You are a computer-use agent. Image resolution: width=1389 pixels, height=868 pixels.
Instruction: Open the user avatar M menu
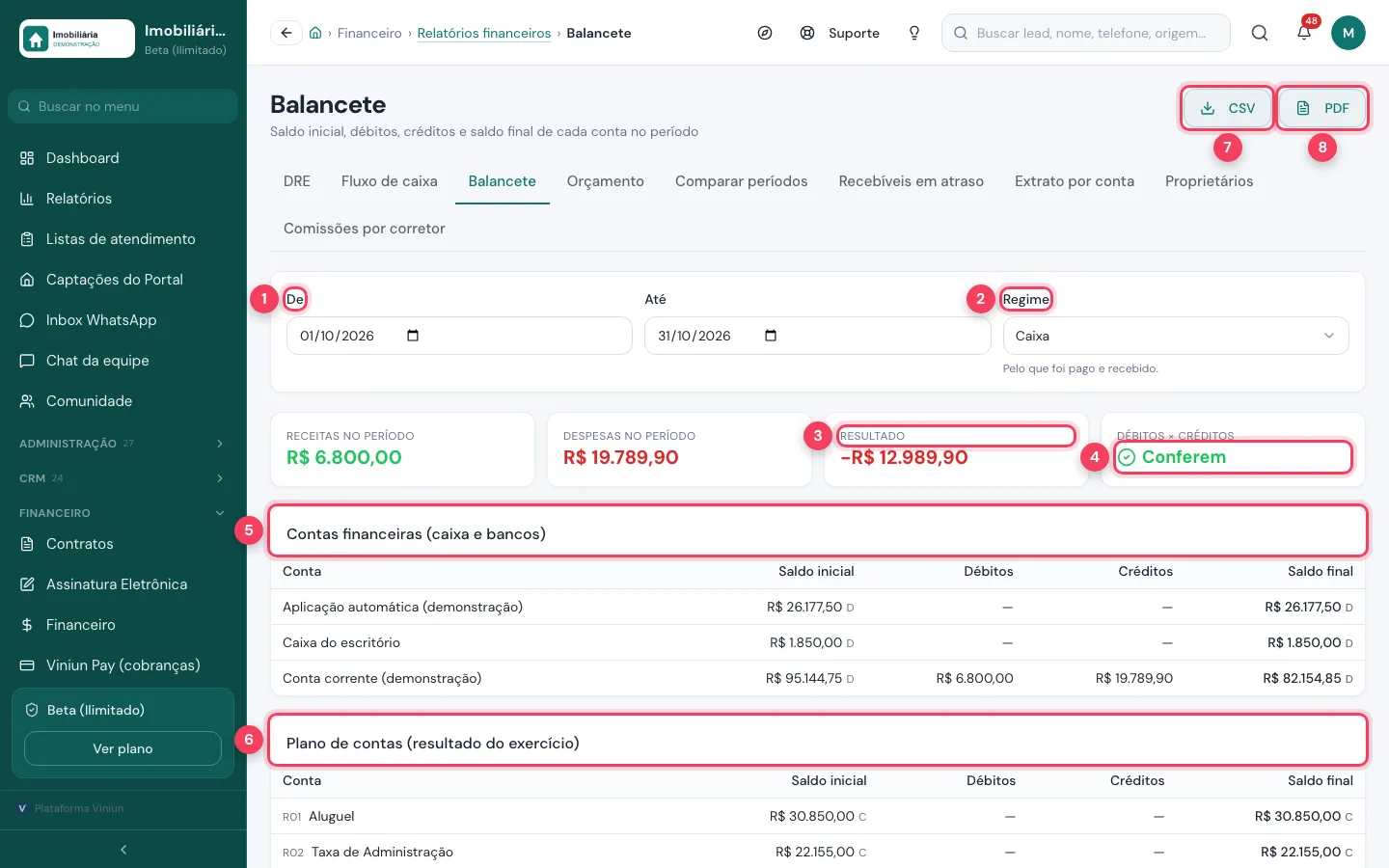tap(1348, 33)
